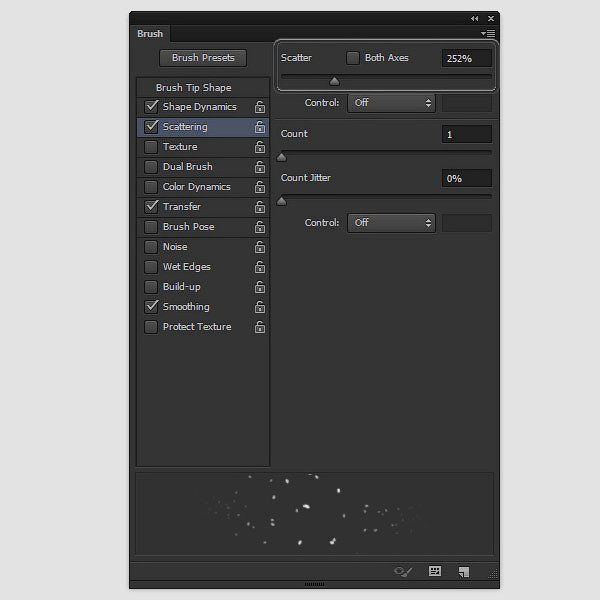This screenshot has height=600, width=600.
Task: Enable the Noise checkbox
Action: click(x=151, y=247)
